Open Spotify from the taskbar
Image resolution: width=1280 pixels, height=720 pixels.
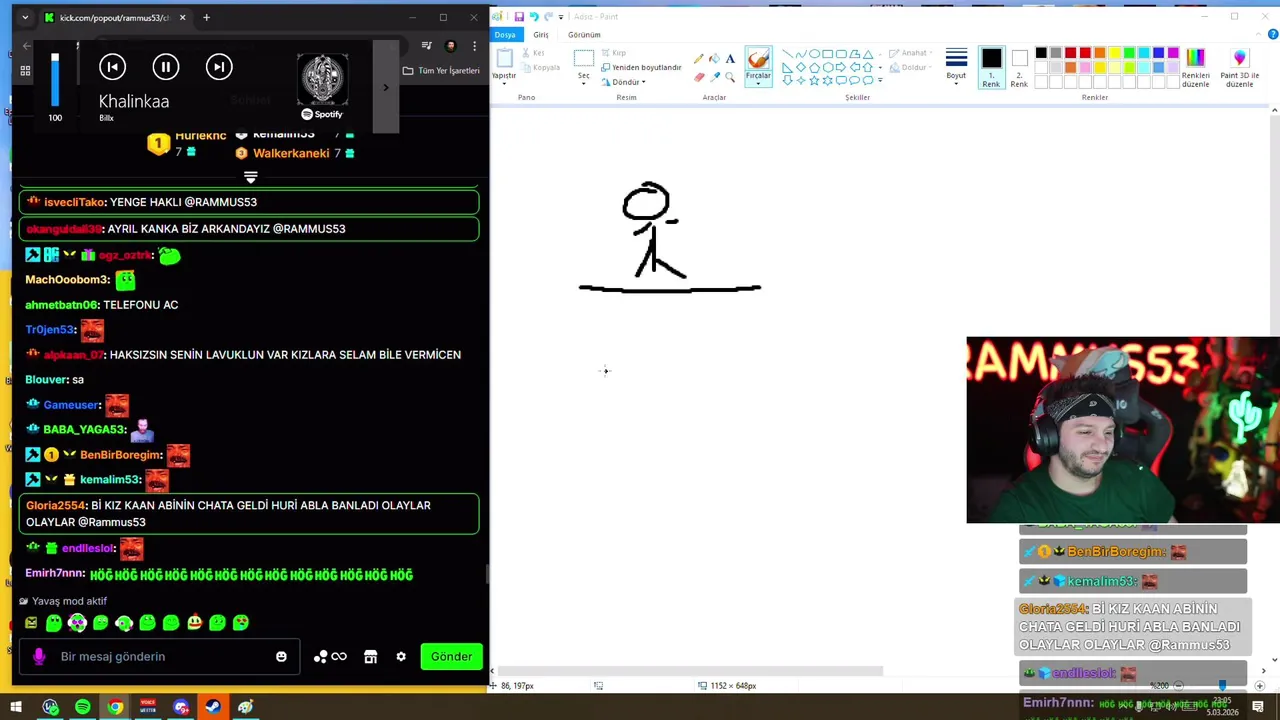click(x=83, y=707)
